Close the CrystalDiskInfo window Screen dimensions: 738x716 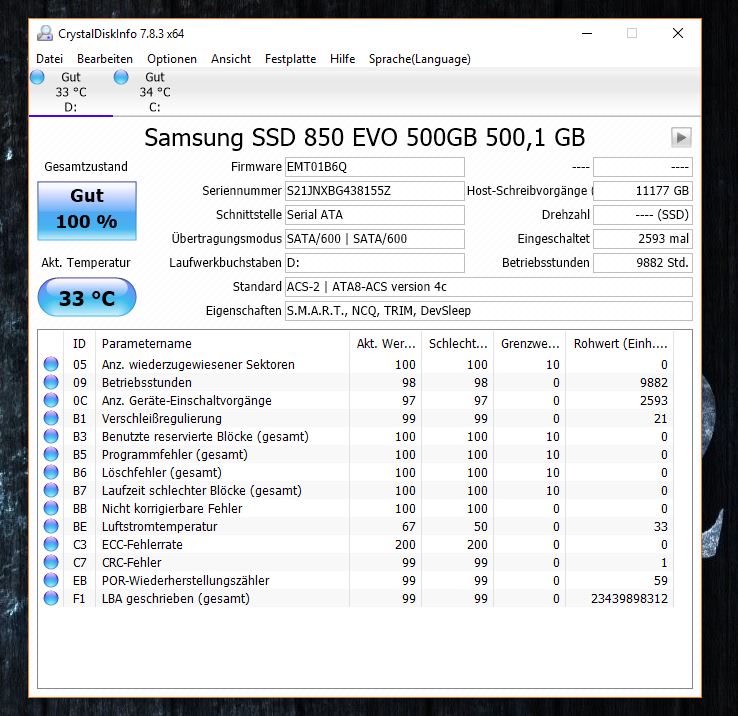(x=678, y=33)
